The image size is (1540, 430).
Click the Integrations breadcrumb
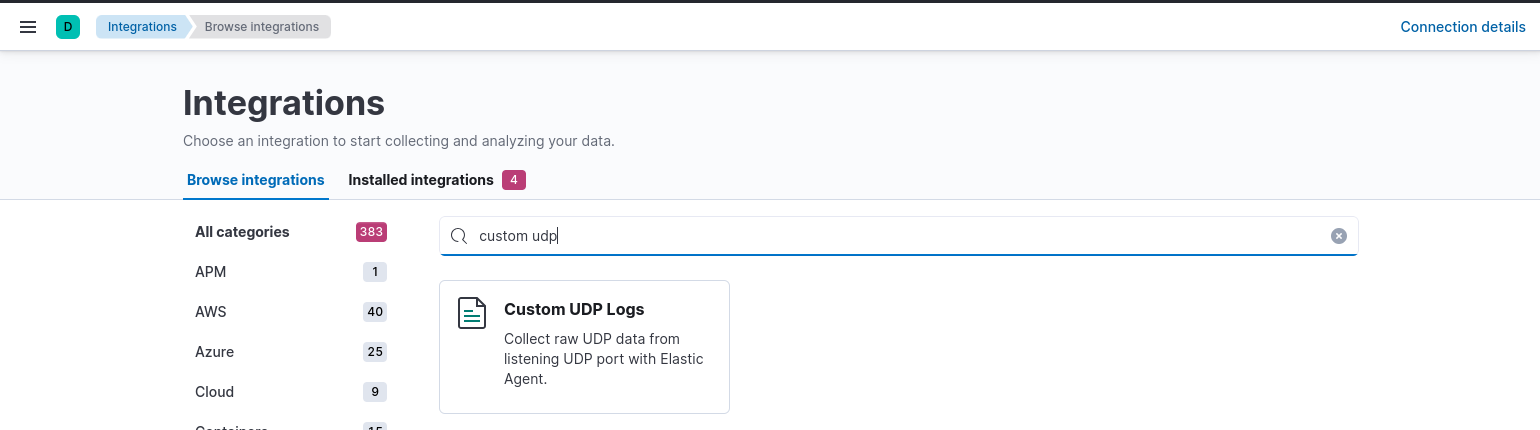click(x=142, y=27)
